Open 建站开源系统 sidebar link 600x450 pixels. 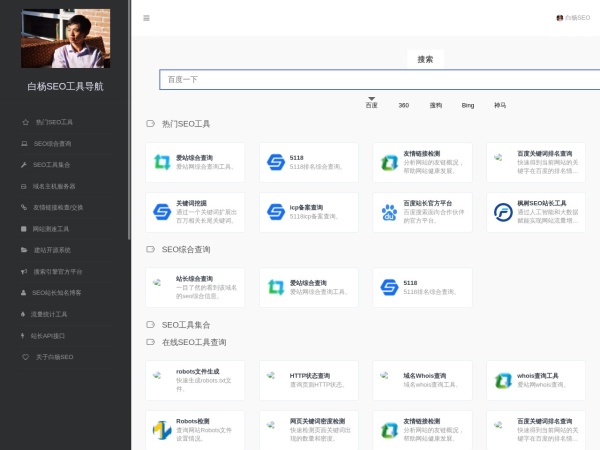52,250
